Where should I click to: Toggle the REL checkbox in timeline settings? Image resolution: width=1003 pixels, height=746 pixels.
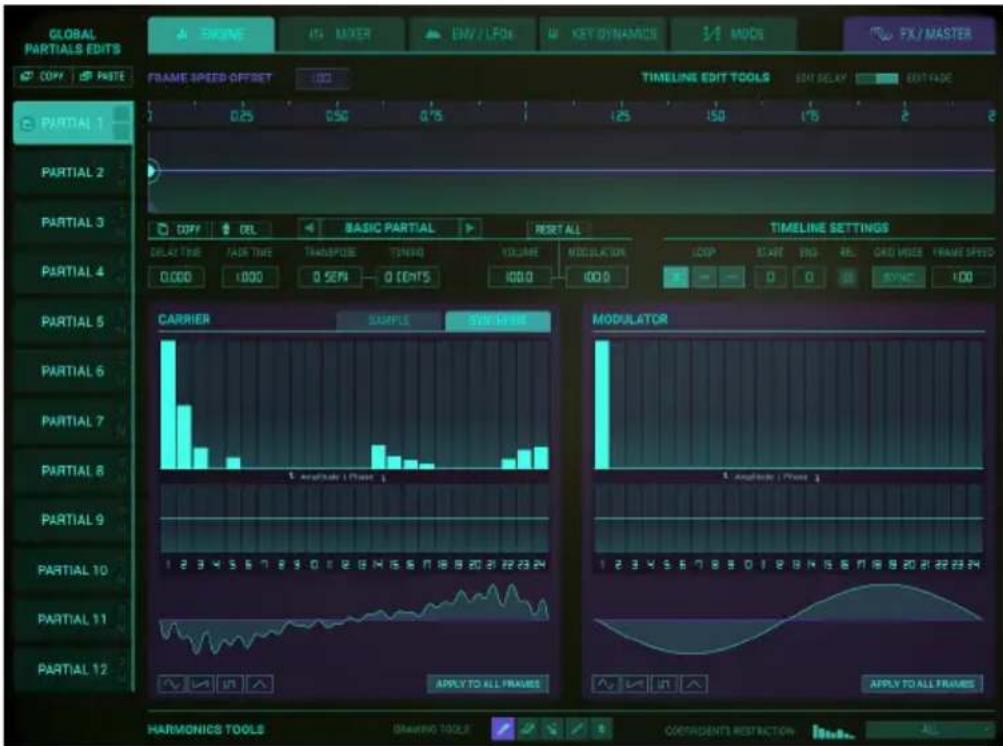click(847, 278)
